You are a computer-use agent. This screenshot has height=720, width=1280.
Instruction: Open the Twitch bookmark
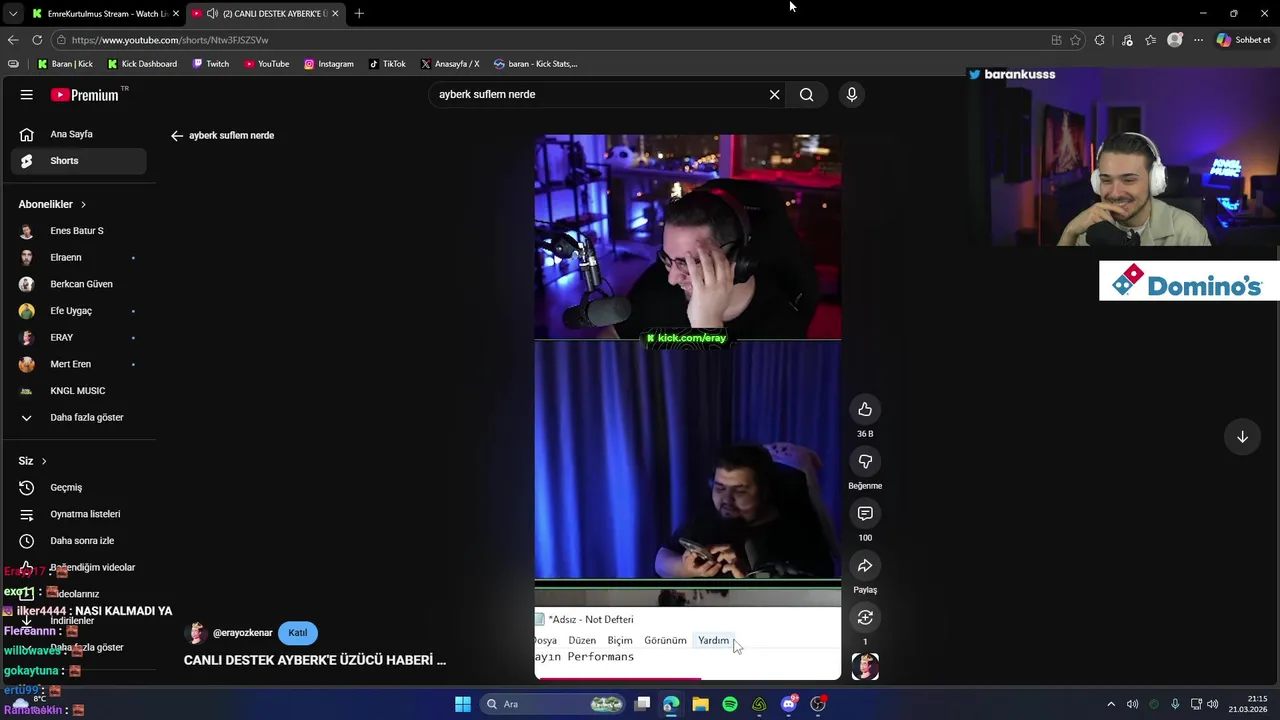pyautogui.click(x=211, y=64)
